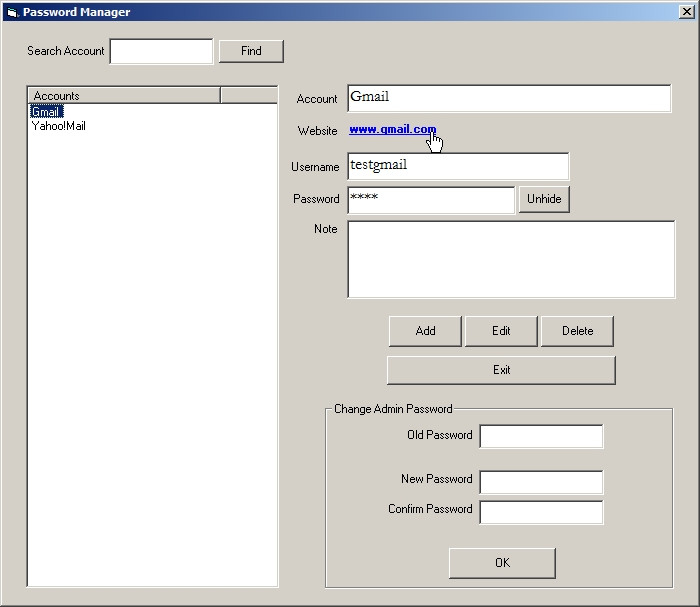The width and height of the screenshot is (700, 607).
Task: Click inside the Note text area
Action: click(x=511, y=259)
